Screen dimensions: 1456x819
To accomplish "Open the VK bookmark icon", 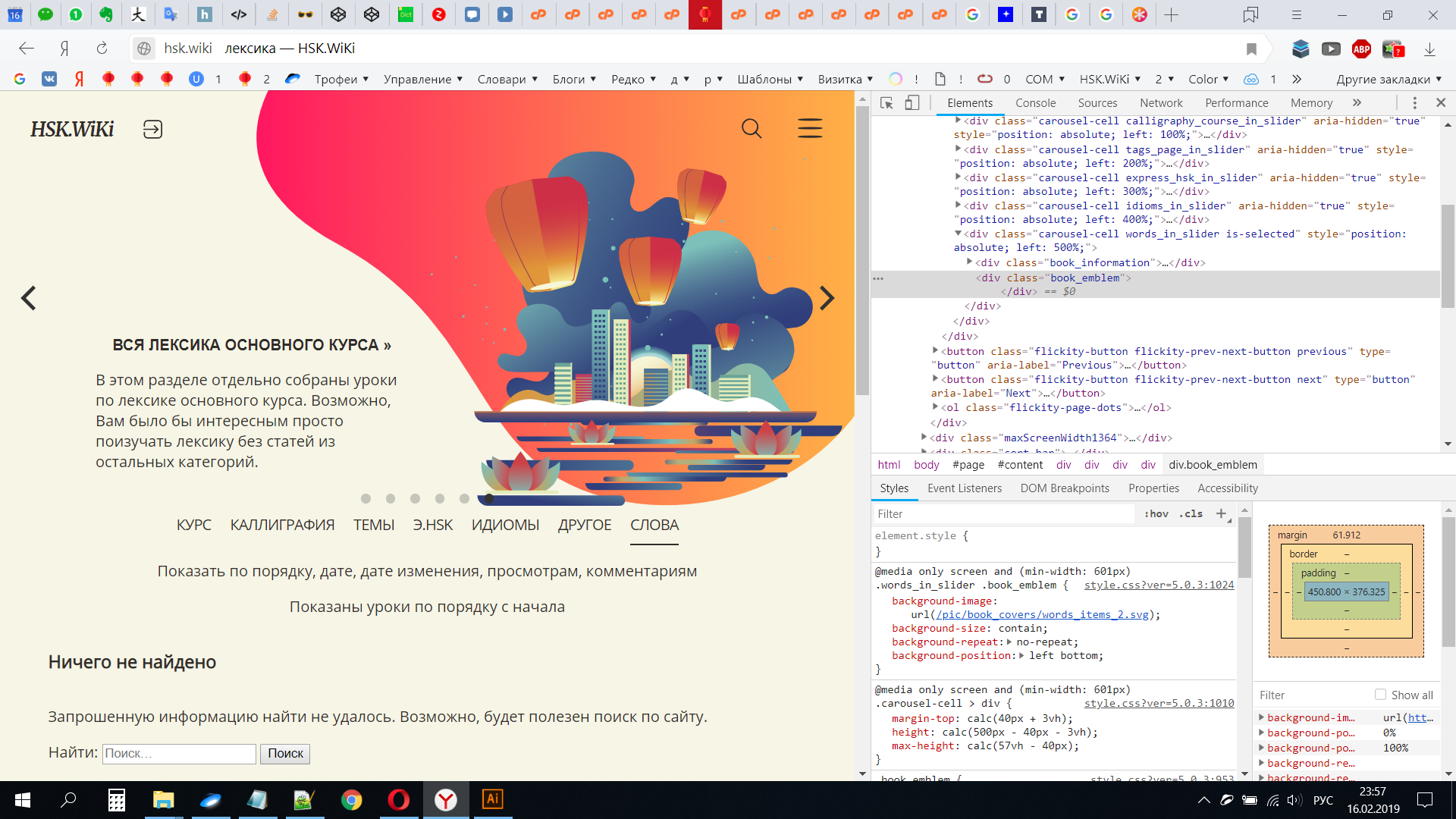I will (49, 79).
